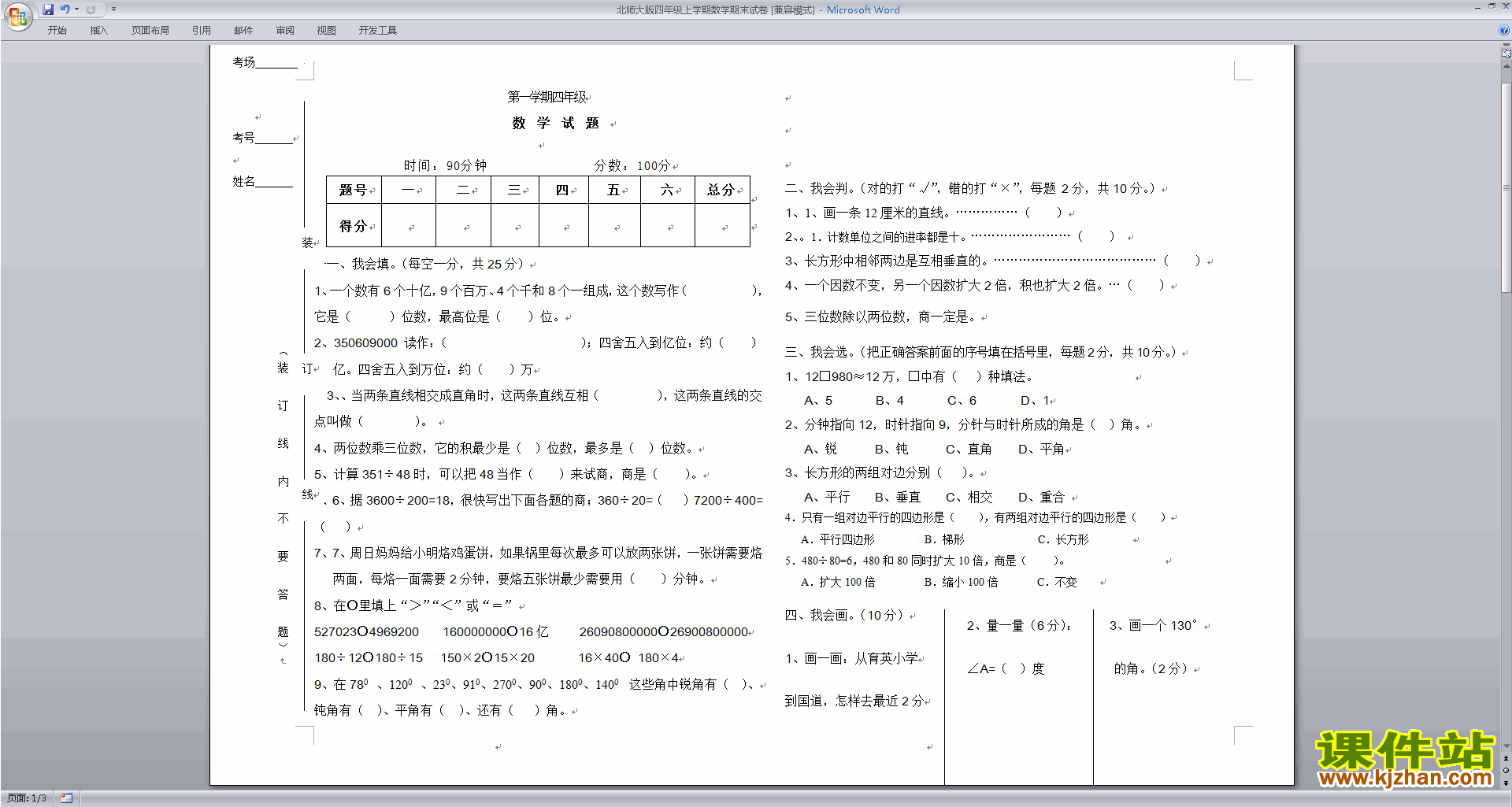Open Customize Quick Access Toolbar dropdown
Viewport: 1512px width, 807px height.
(113, 9)
